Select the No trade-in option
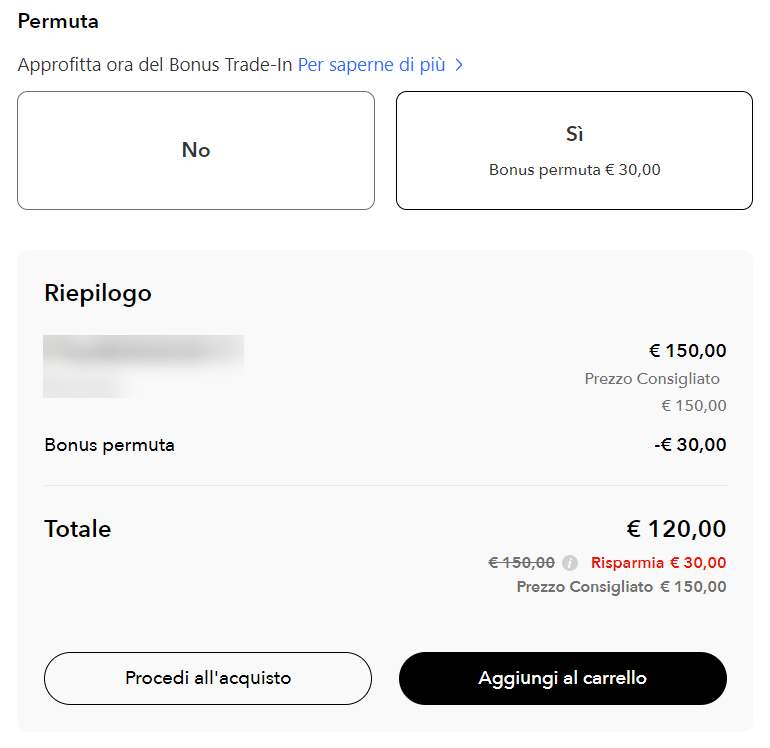The width and height of the screenshot is (770, 748). [196, 150]
